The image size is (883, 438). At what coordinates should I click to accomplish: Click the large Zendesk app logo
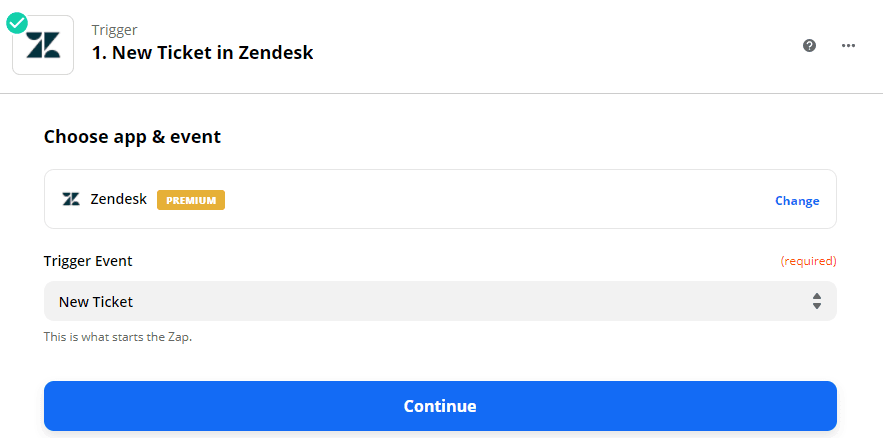[x=43, y=46]
